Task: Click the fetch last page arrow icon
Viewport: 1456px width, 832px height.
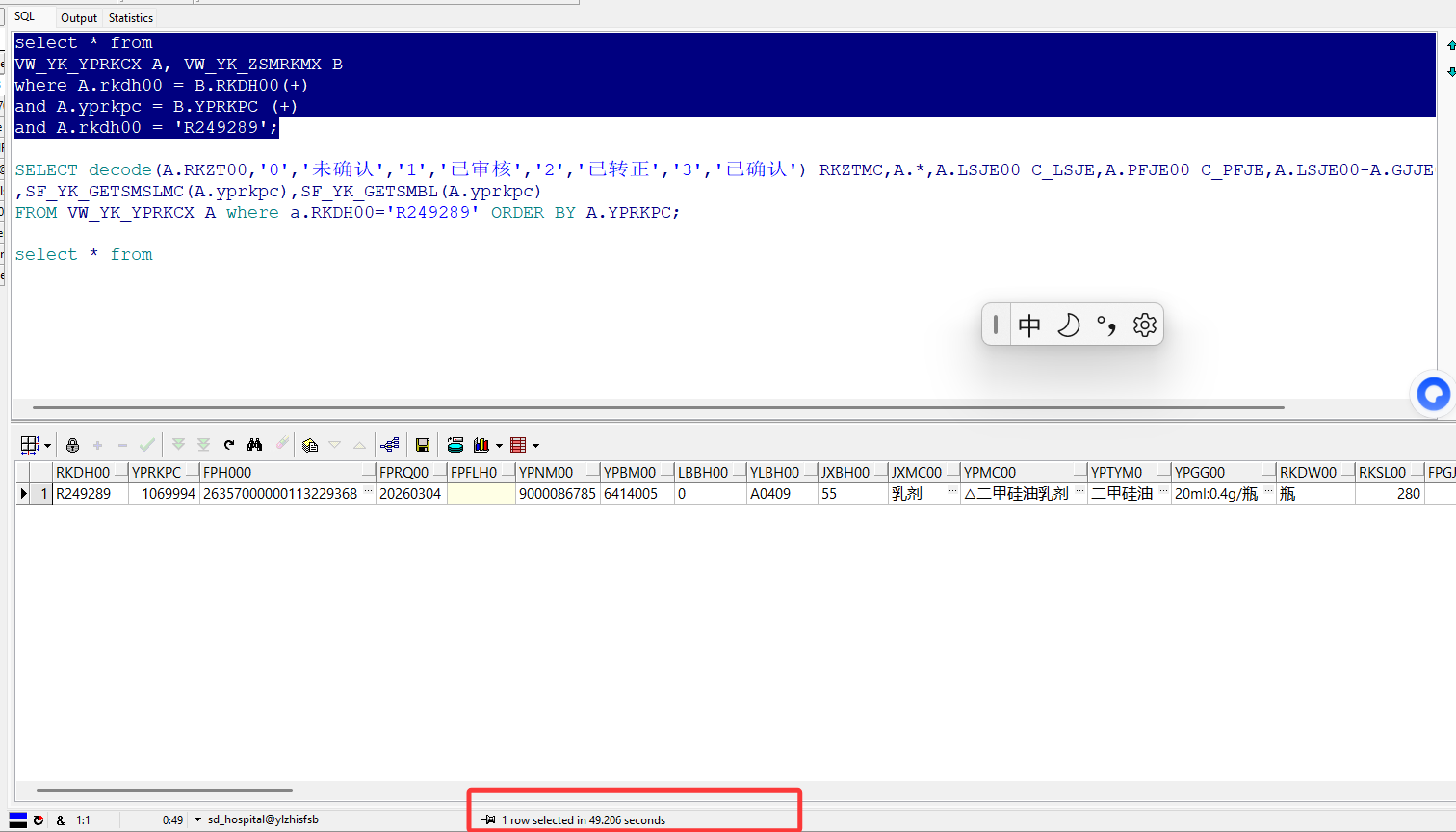Action: point(203,445)
